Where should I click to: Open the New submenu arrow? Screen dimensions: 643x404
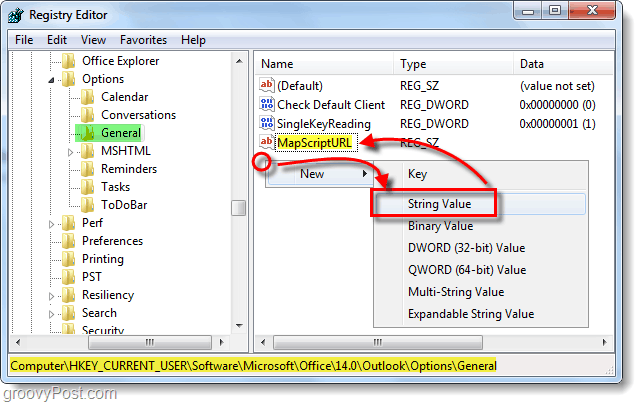[365, 174]
